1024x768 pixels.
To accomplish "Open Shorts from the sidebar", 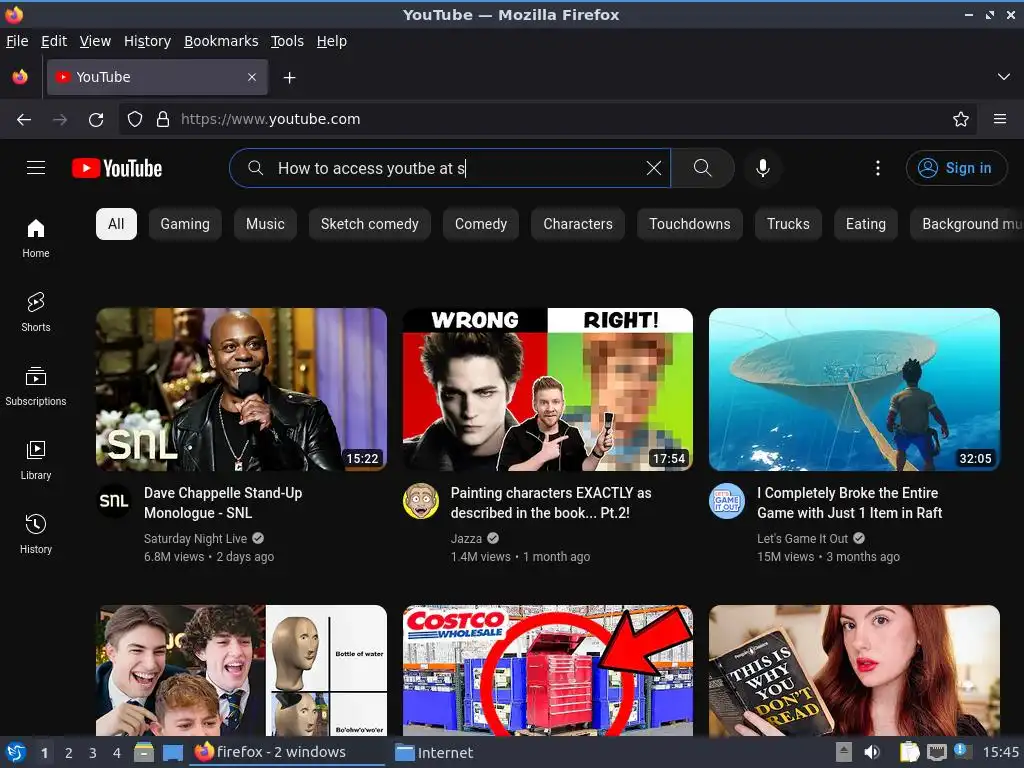I will (x=36, y=313).
